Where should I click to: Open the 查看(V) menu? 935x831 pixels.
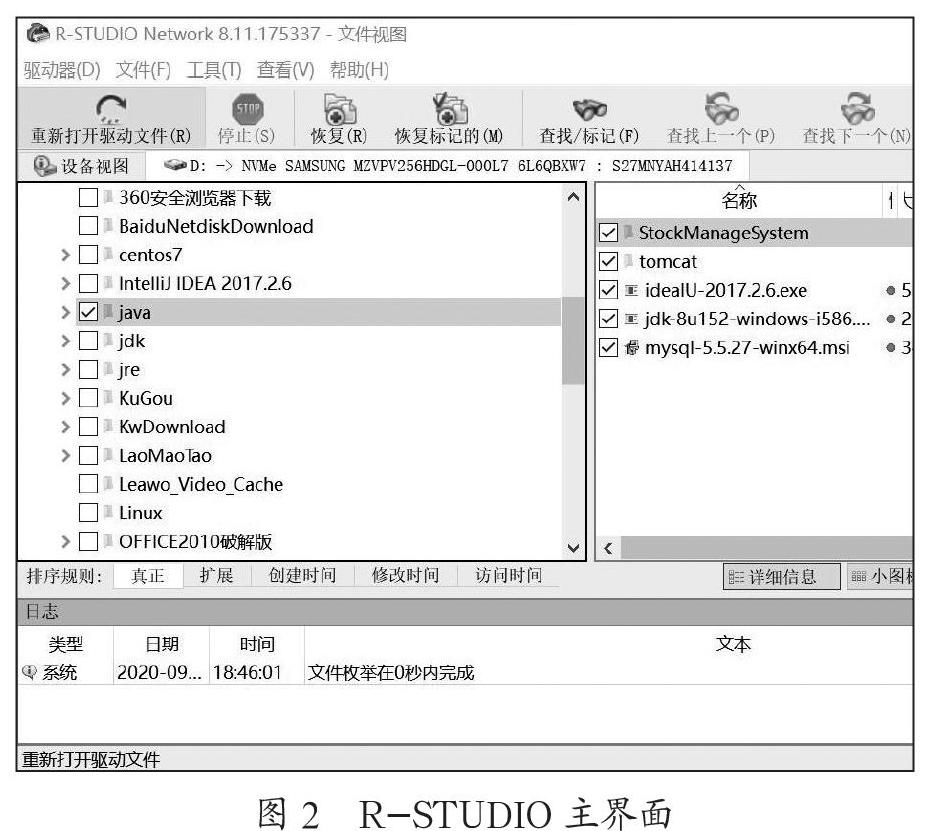[x=285, y=70]
